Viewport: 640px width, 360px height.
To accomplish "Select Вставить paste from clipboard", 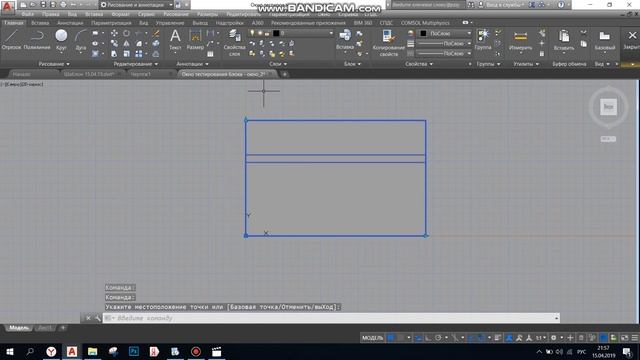I will pos(564,40).
